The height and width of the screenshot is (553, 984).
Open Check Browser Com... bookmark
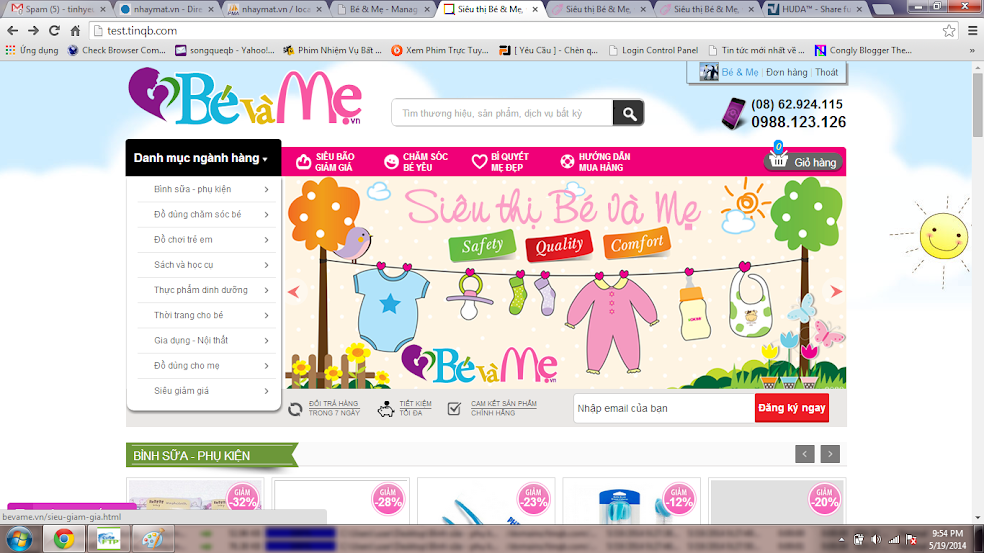[117, 50]
